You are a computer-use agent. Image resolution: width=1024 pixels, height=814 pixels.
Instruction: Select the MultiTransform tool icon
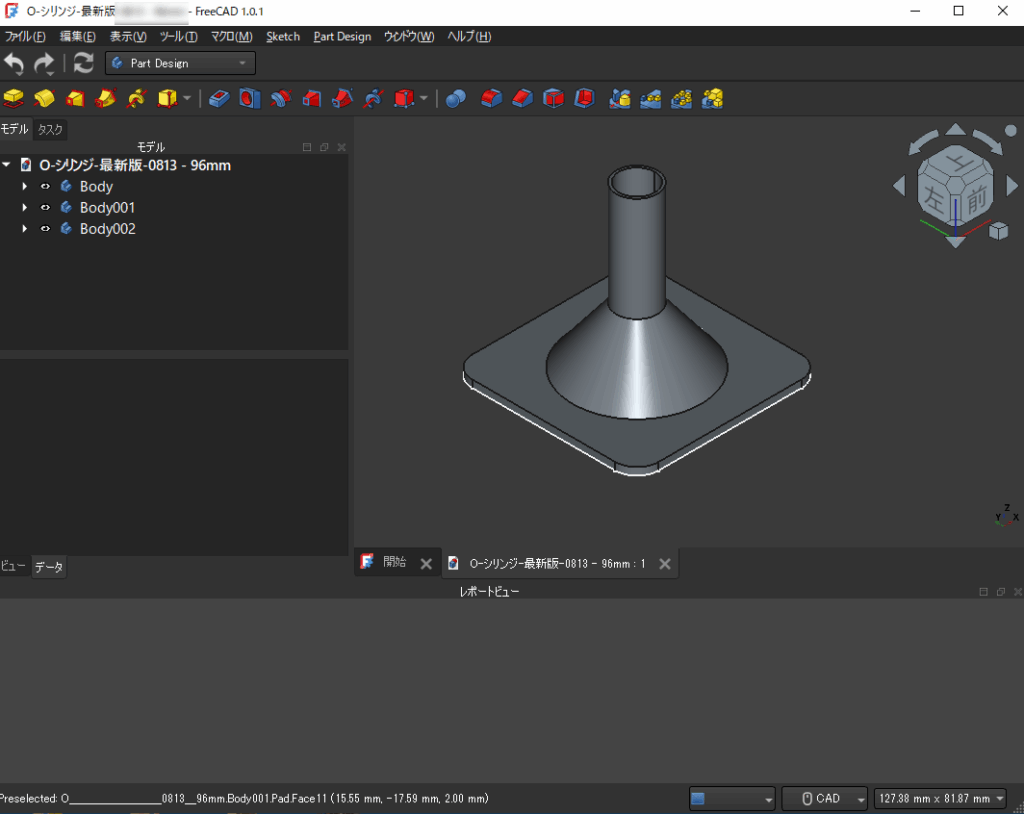(x=713, y=98)
